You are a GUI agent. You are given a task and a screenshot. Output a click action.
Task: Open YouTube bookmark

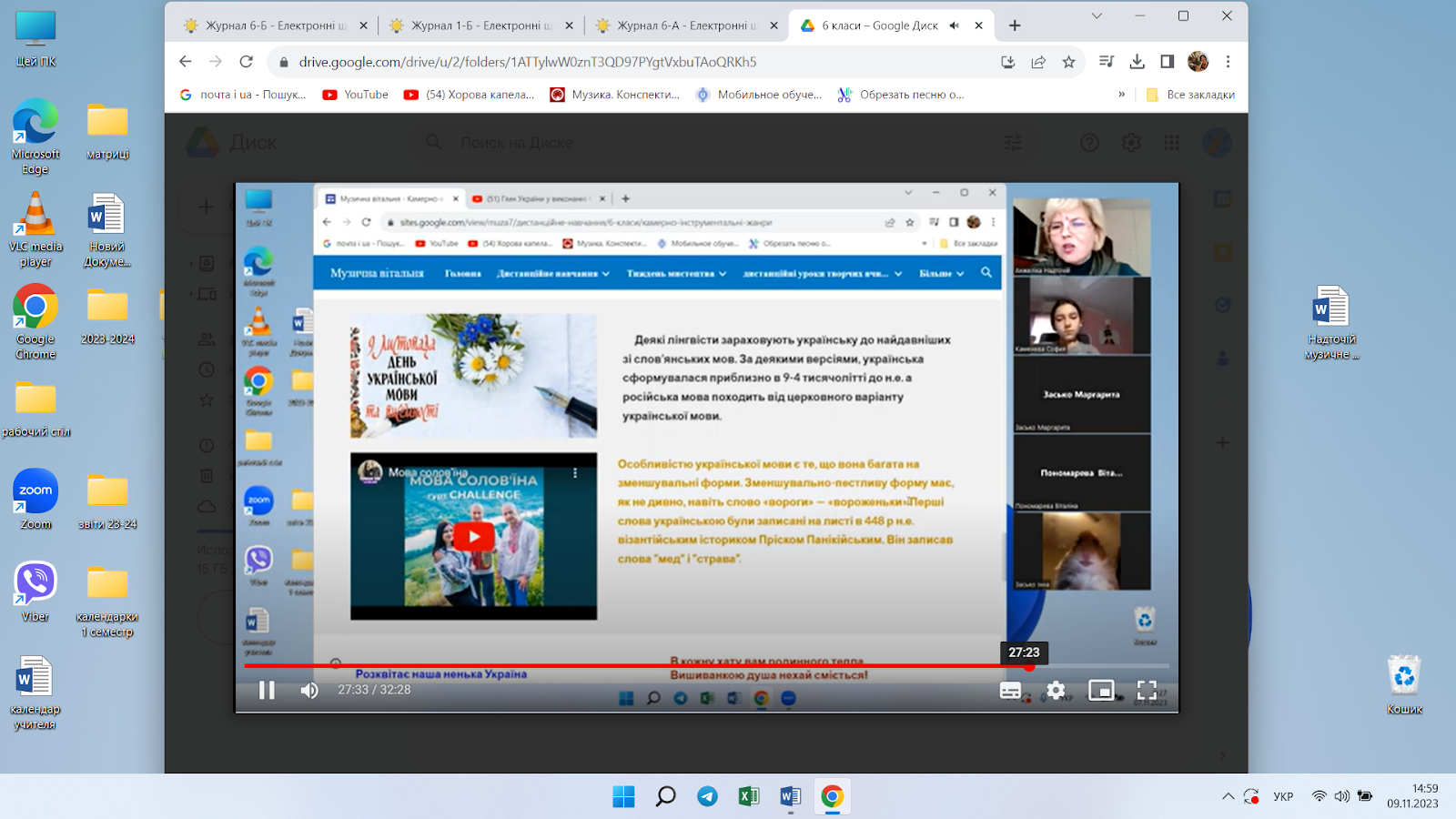tap(356, 95)
